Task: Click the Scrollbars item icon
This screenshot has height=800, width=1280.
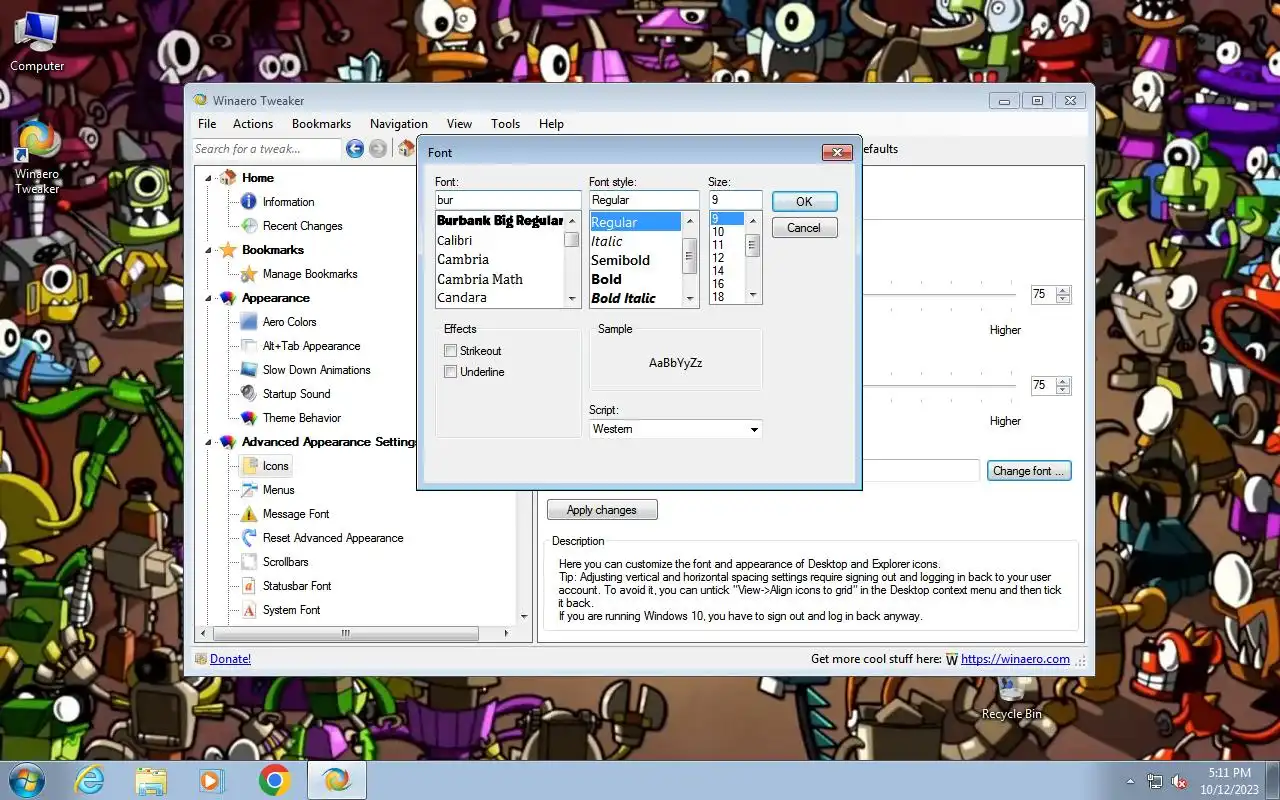Action: coord(249,562)
